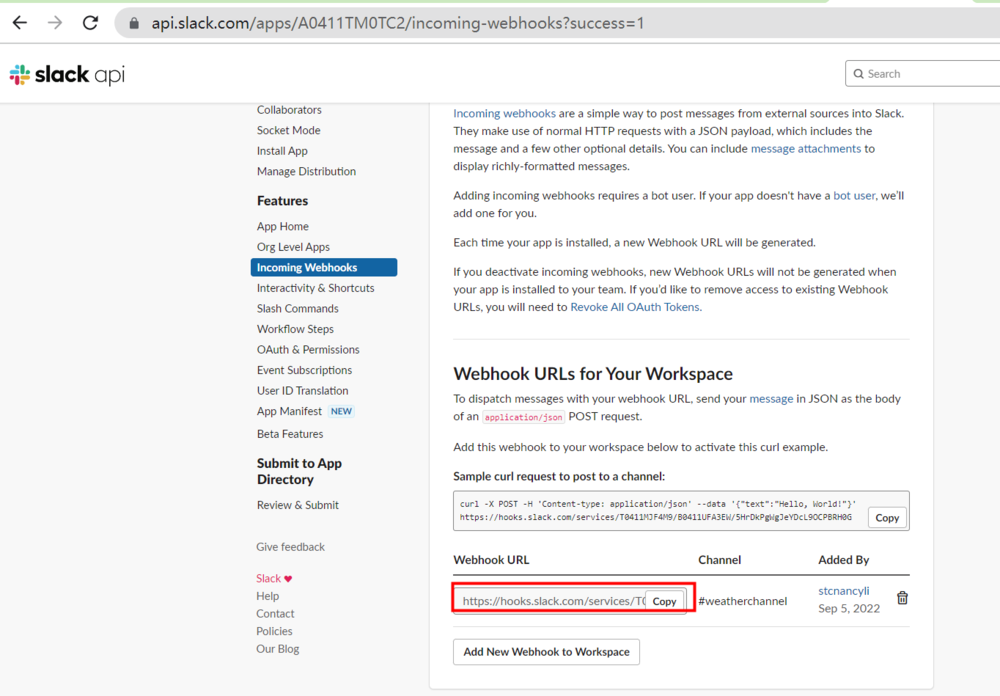Click the Webhook URL text field
This screenshot has width=1000, height=696.
[549, 601]
